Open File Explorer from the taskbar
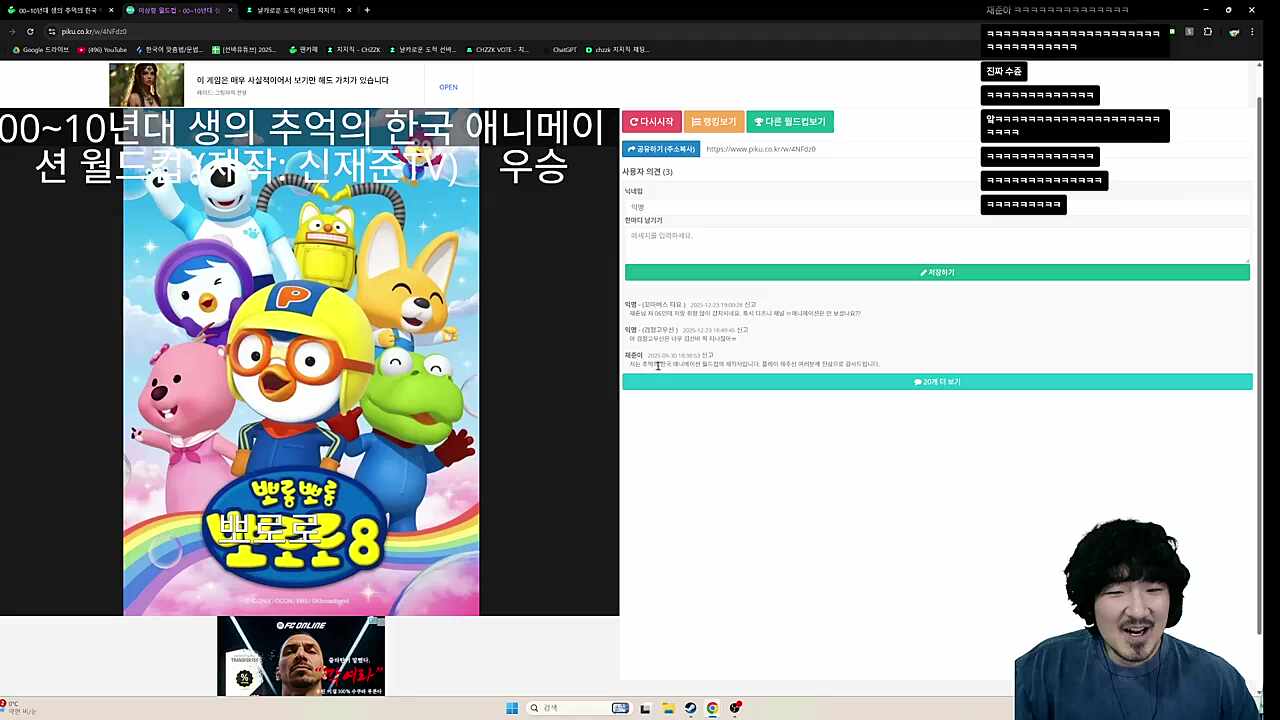Image resolution: width=1280 pixels, height=720 pixels. point(667,708)
